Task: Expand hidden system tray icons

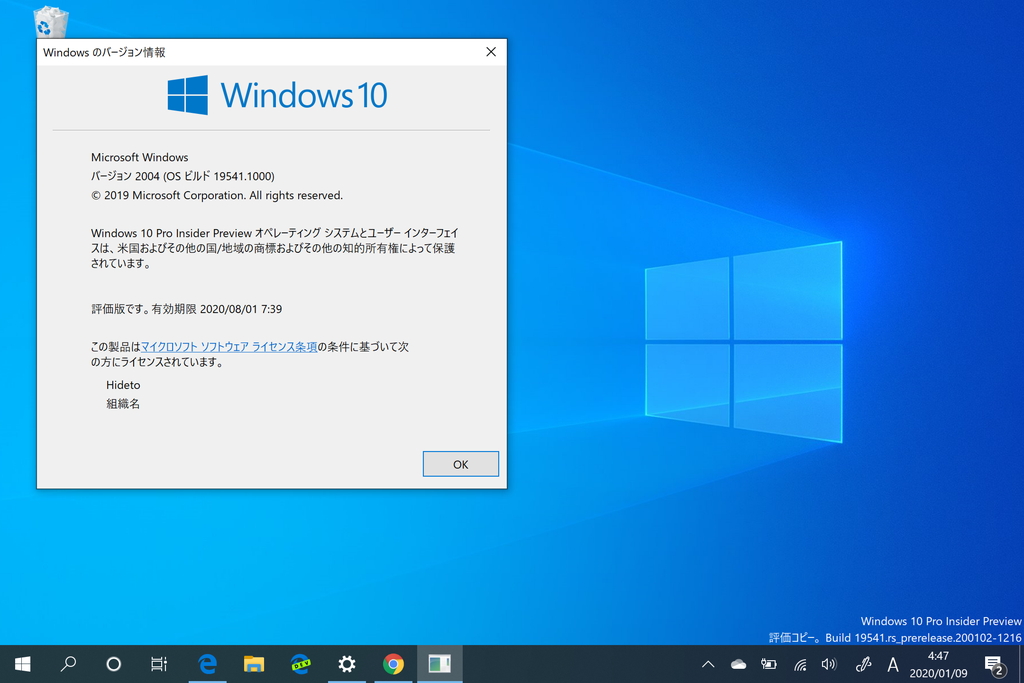Action: pyautogui.click(x=708, y=664)
